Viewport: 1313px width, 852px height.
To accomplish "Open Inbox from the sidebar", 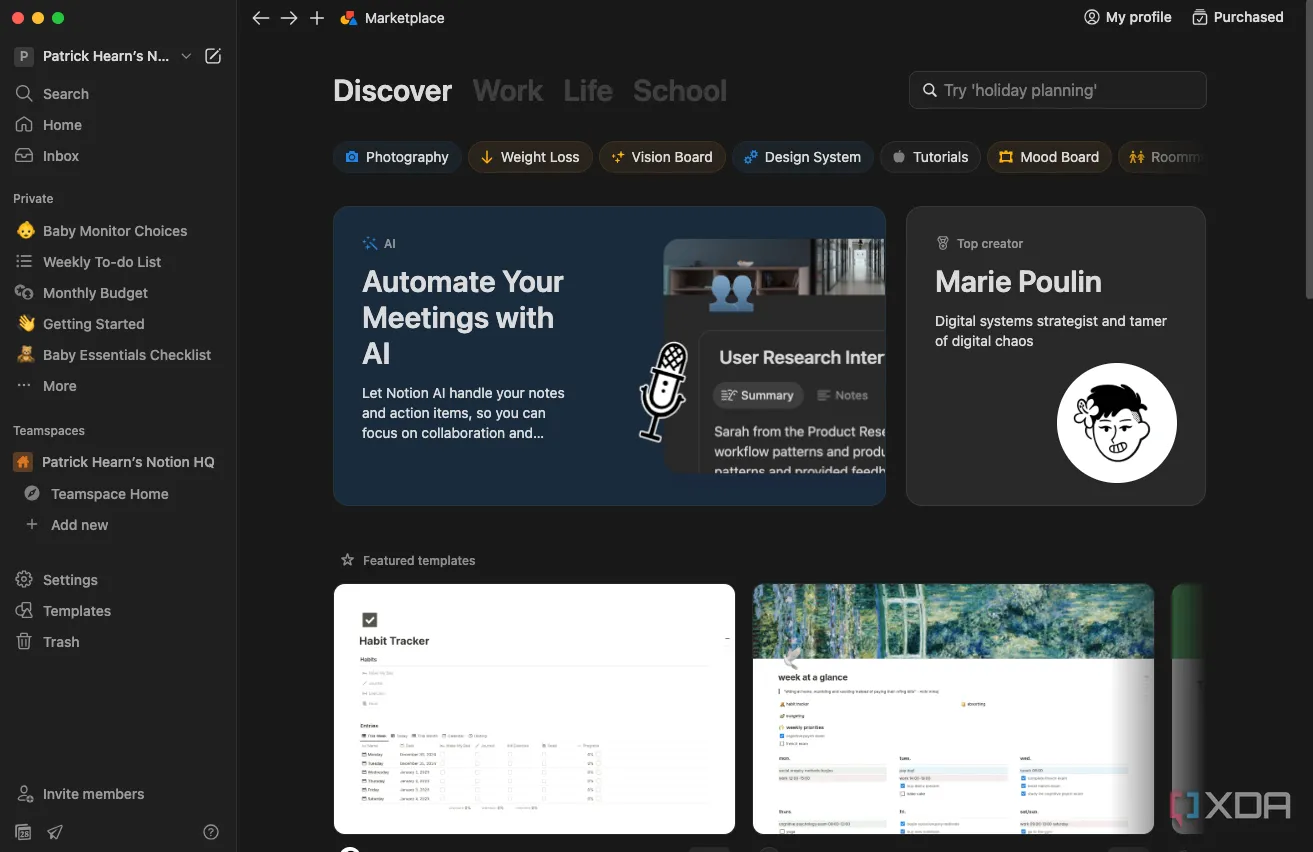I will tap(60, 156).
